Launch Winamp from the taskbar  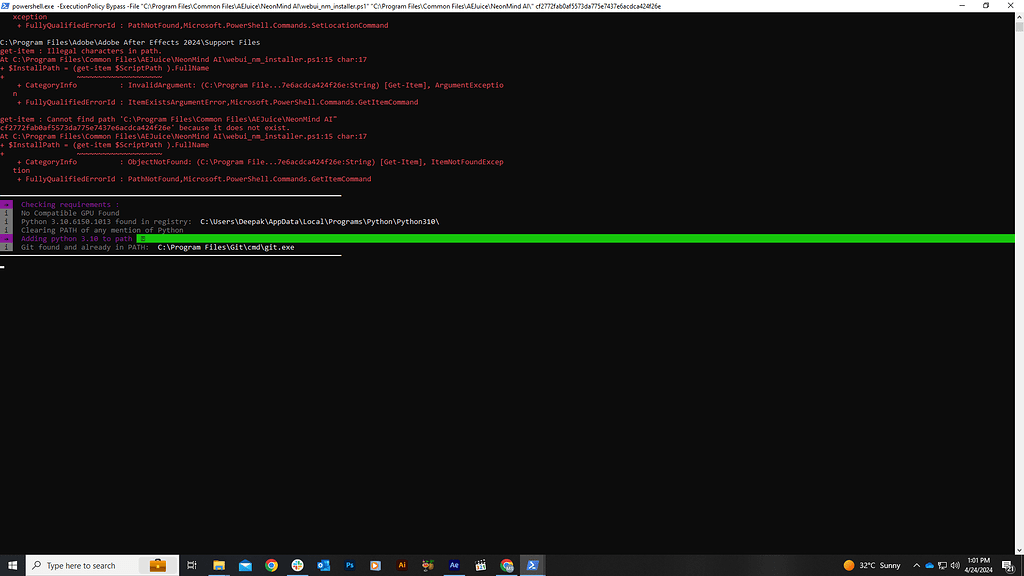427,565
